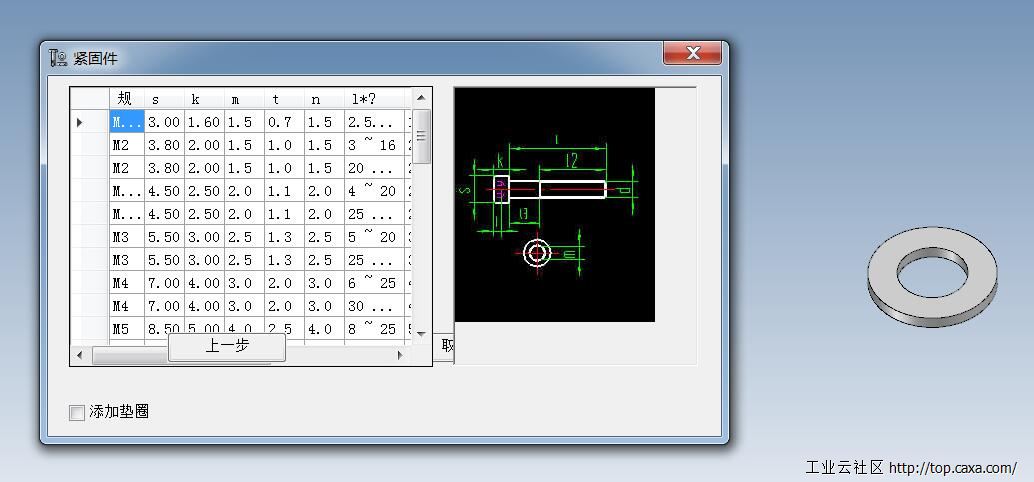1034x482 pixels.
Task: Select the highlighted M... cell in the first row
Action: click(x=127, y=122)
